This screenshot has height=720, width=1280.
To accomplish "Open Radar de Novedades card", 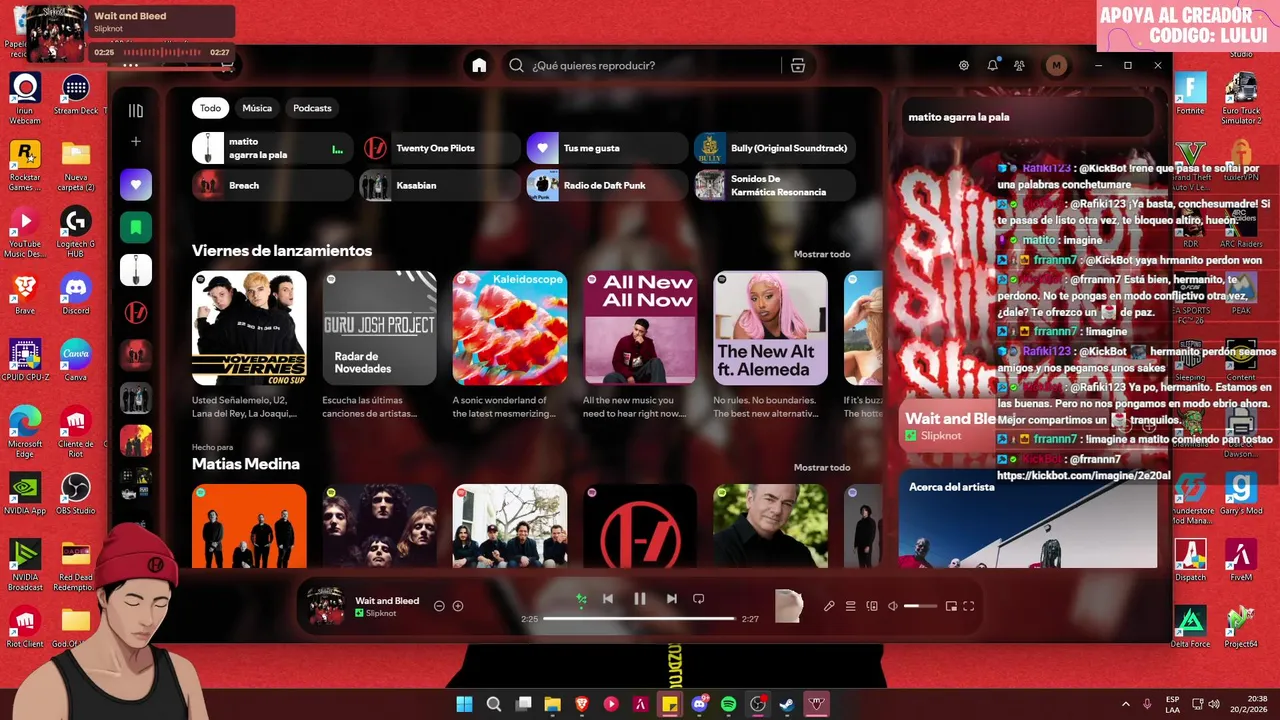I will 379,328.
